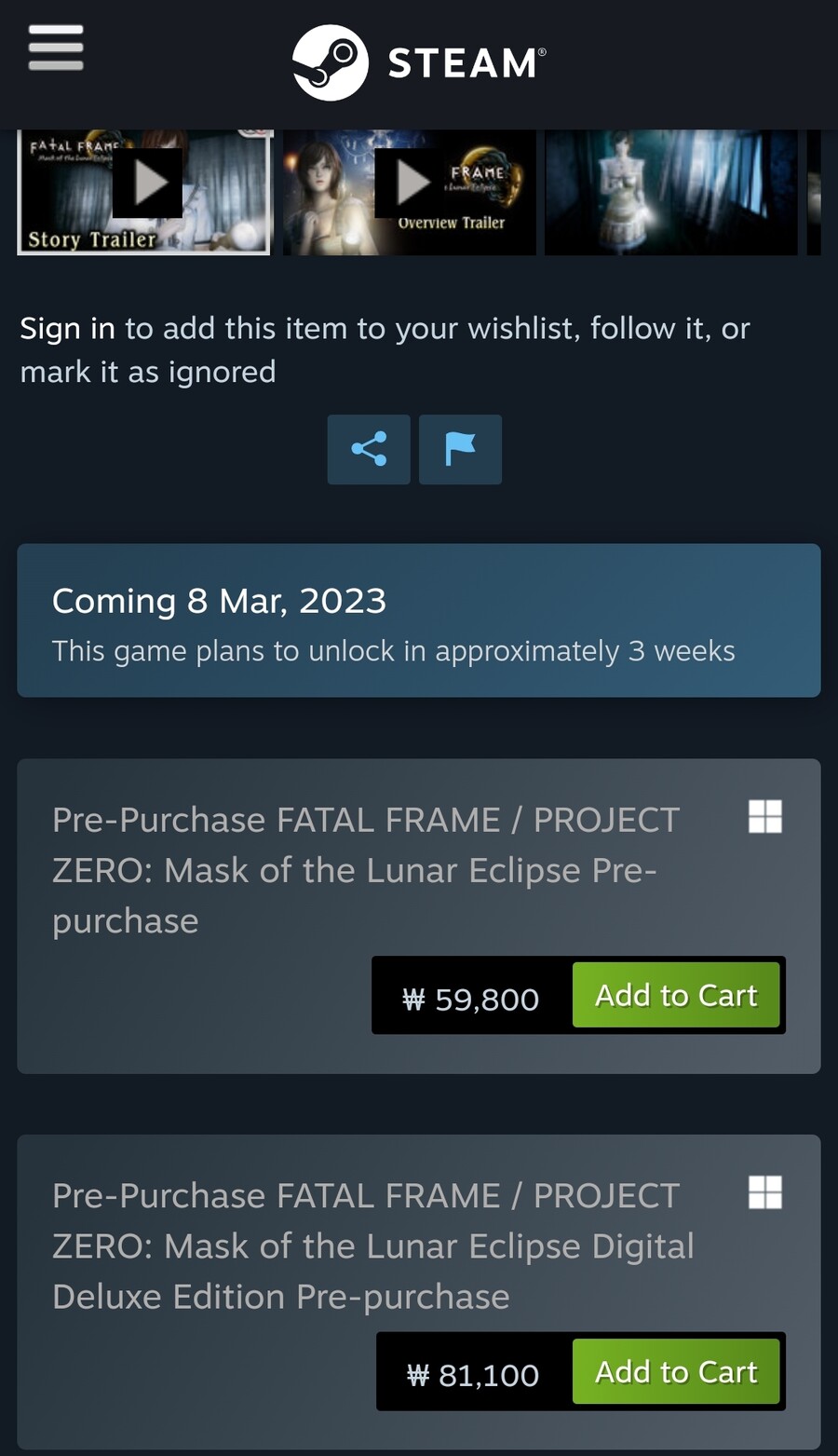The height and width of the screenshot is (1456, 838).
Task: Click the Digital Deluxe Edition Pre-purchase title
Action: click(x=372, y=1245)
